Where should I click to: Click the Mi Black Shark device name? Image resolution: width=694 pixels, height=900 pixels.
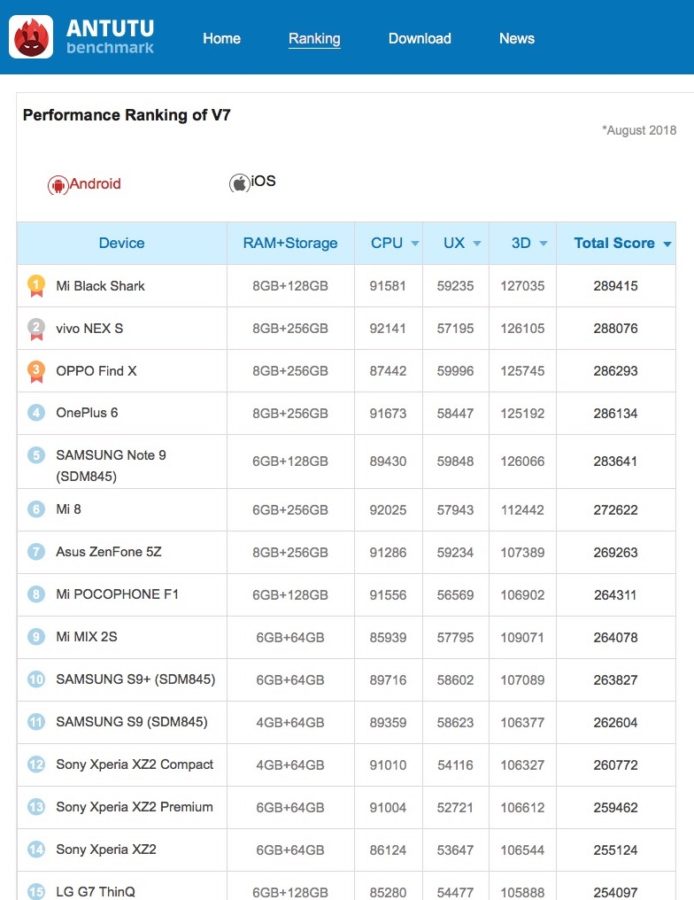tap(100, 286)
